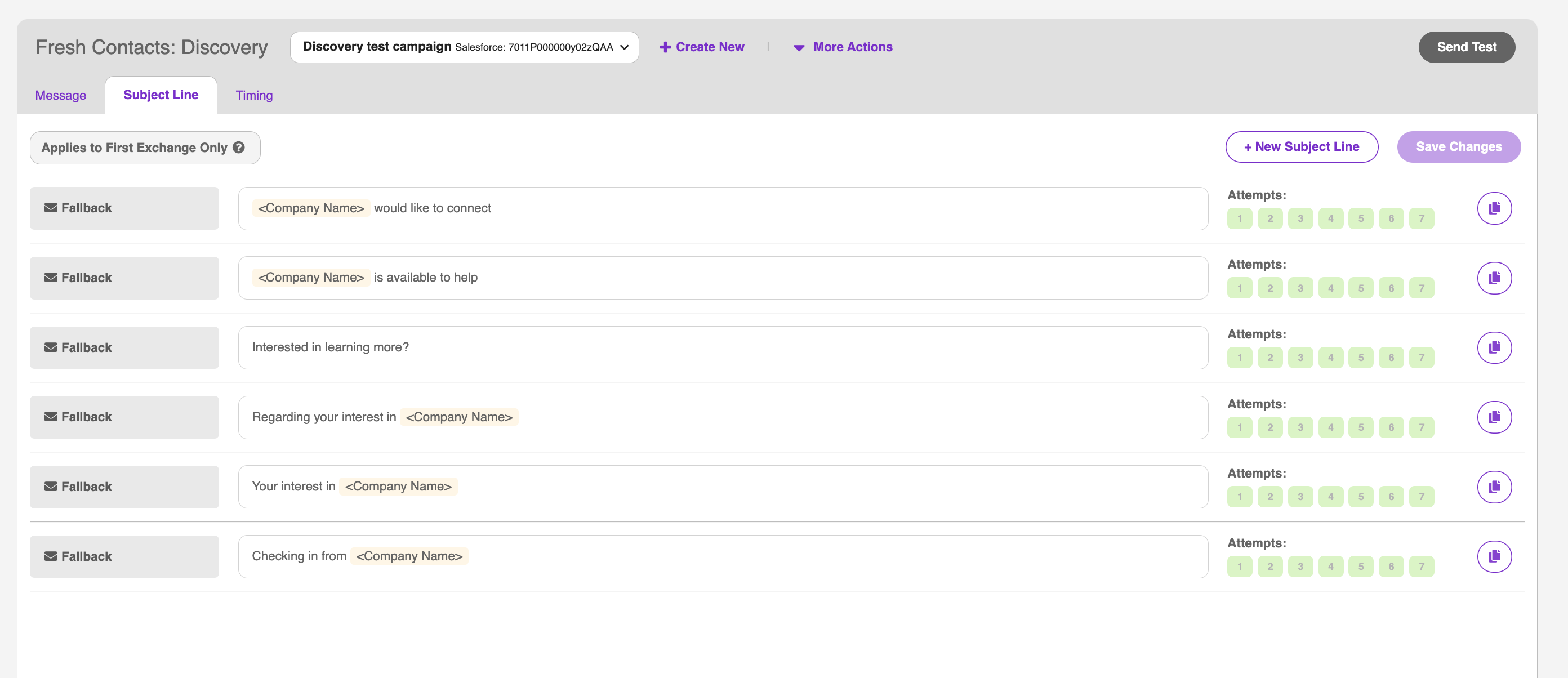Click the help icon beside First Exchange Only

[x=239, y=148]
